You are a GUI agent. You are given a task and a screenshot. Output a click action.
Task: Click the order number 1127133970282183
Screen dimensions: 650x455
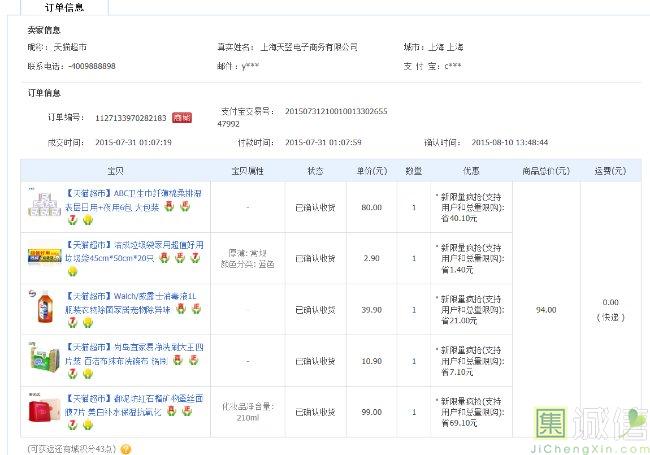pos(131,118)
